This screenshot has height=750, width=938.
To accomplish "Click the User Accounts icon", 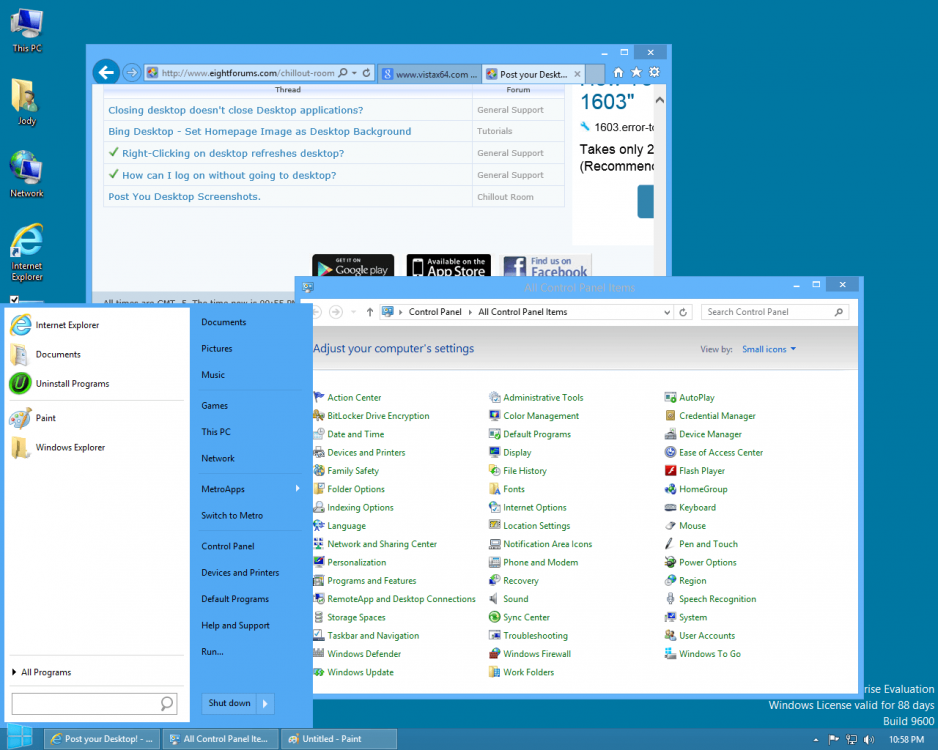I will [x=671, y=636].
